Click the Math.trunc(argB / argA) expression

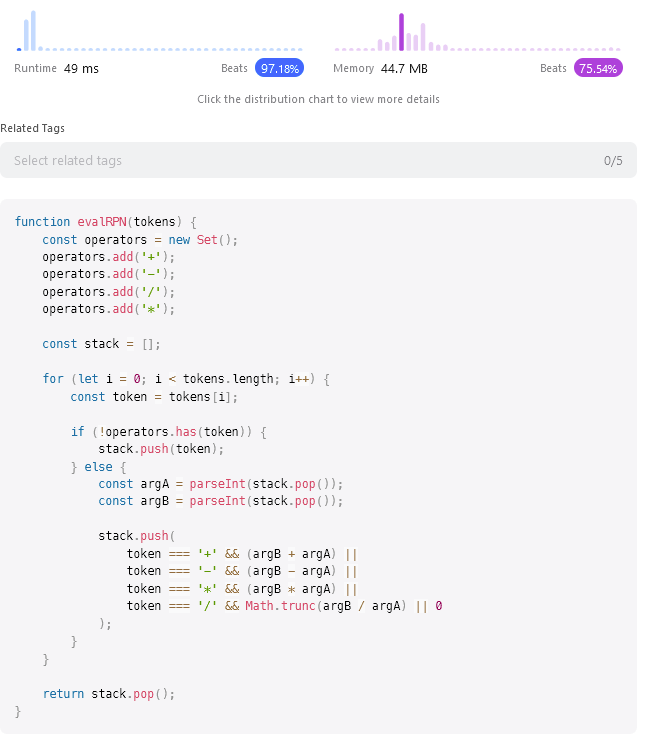pos(326,606)
